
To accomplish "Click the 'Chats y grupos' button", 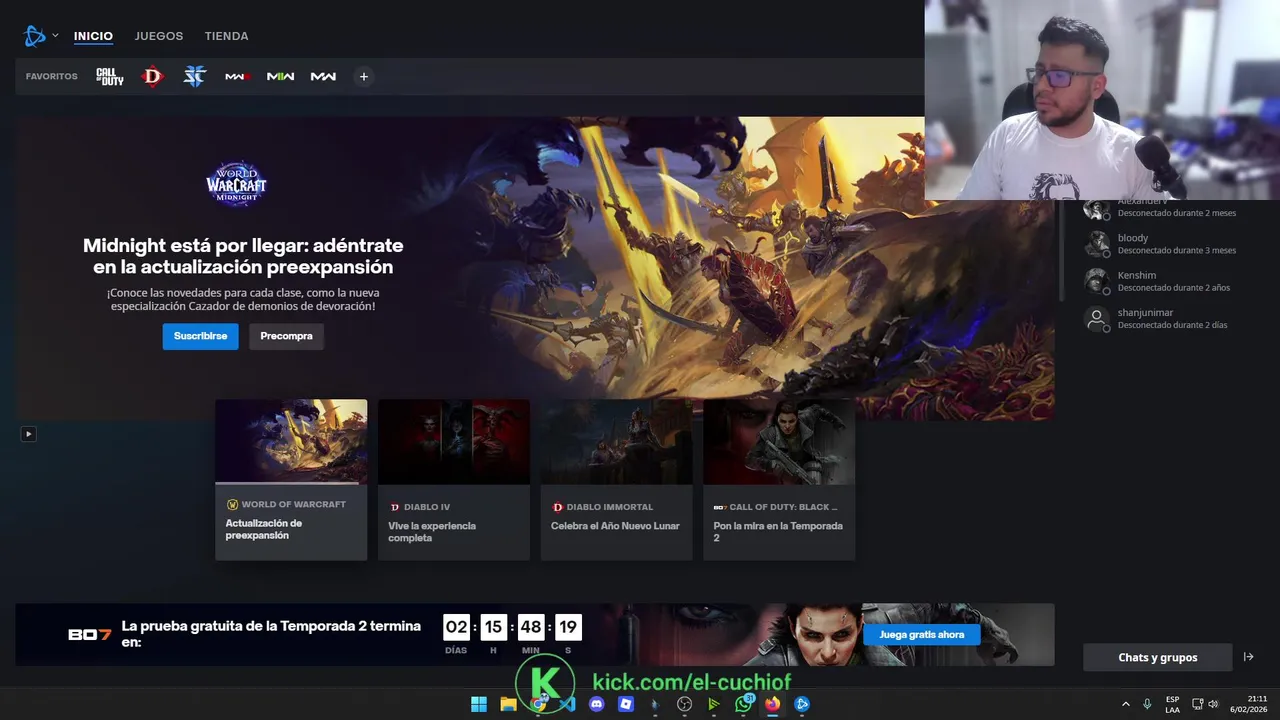I will click(x=1157, y=657).
